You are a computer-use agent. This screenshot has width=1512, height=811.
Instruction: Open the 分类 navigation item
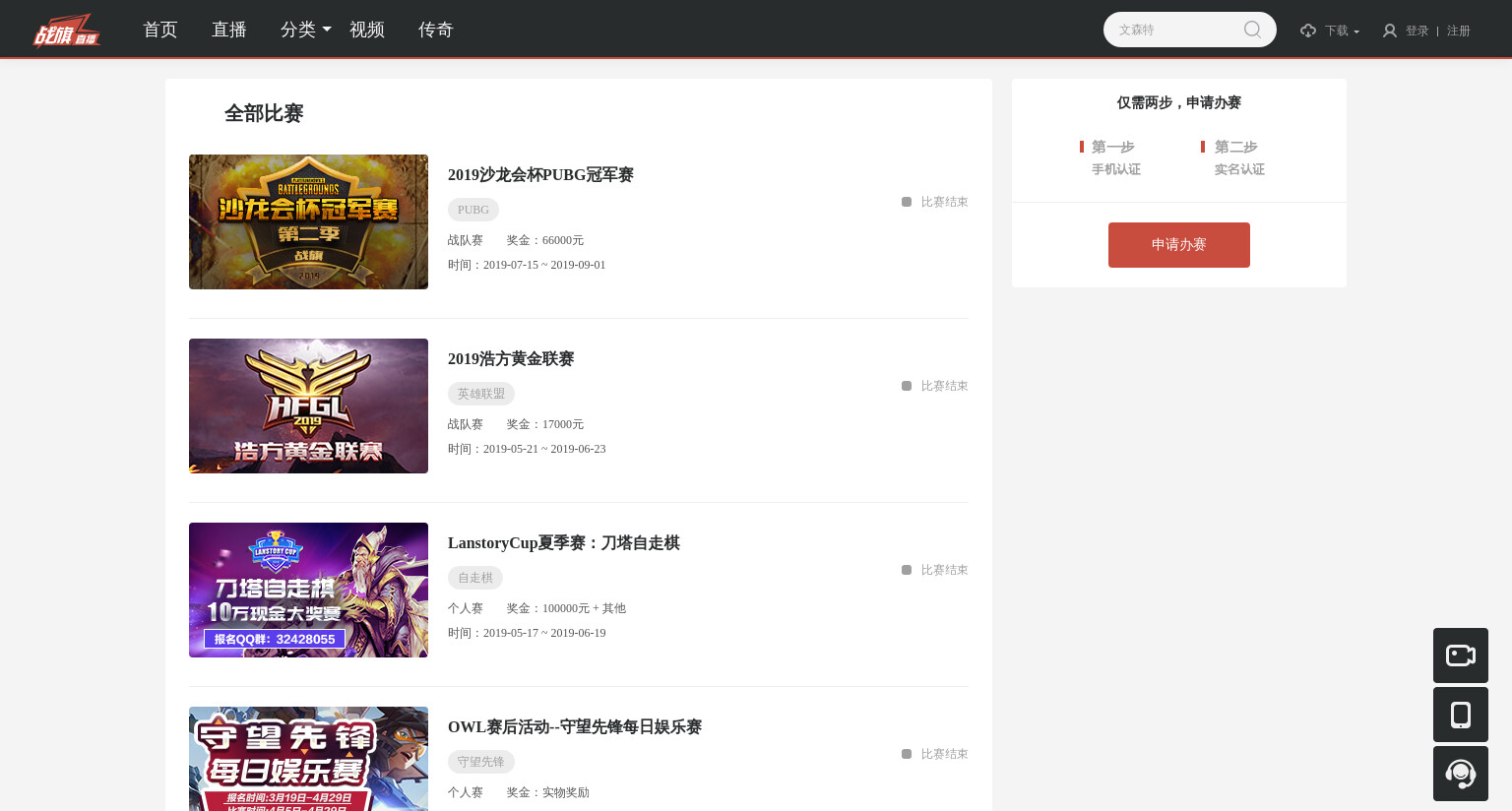tap(298, 30)
